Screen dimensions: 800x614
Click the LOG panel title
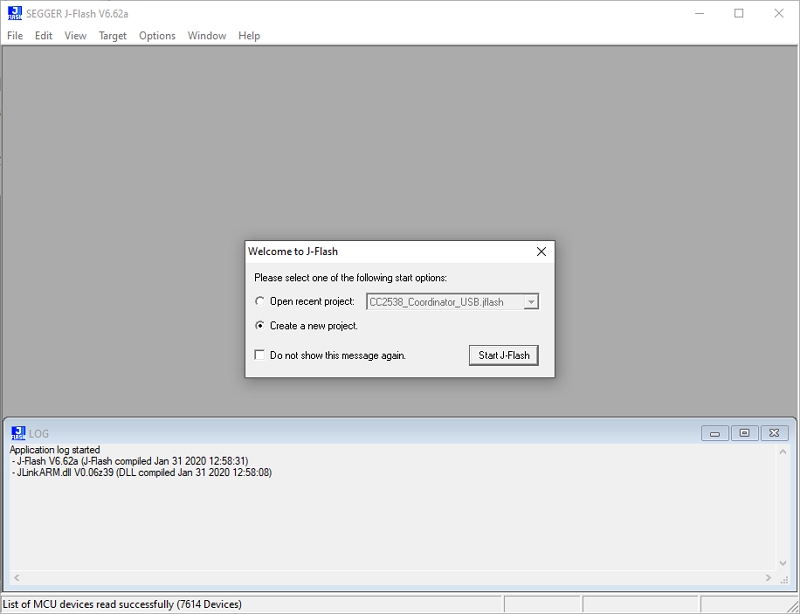39,434
